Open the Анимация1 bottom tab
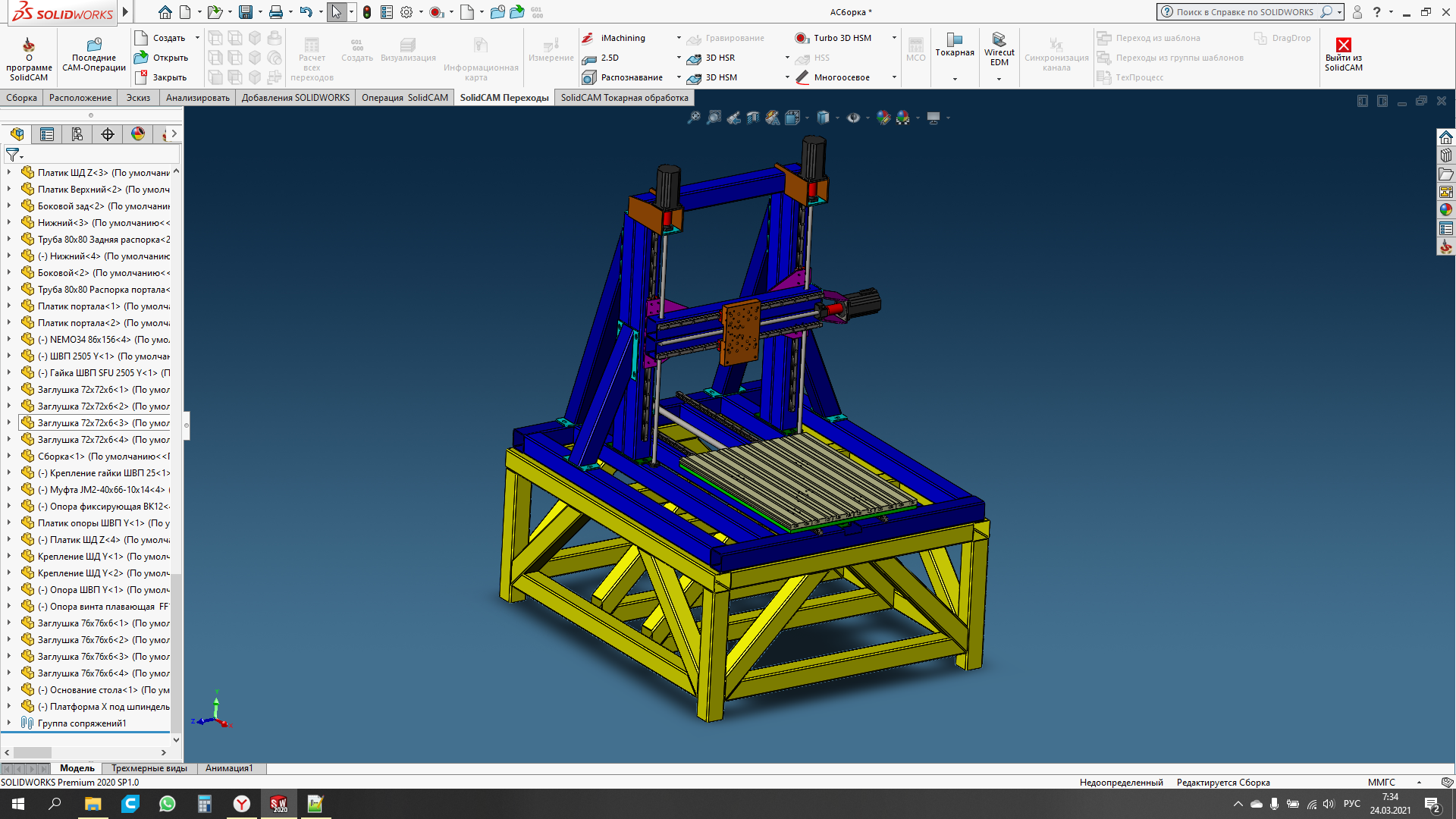 pos(229,768)
